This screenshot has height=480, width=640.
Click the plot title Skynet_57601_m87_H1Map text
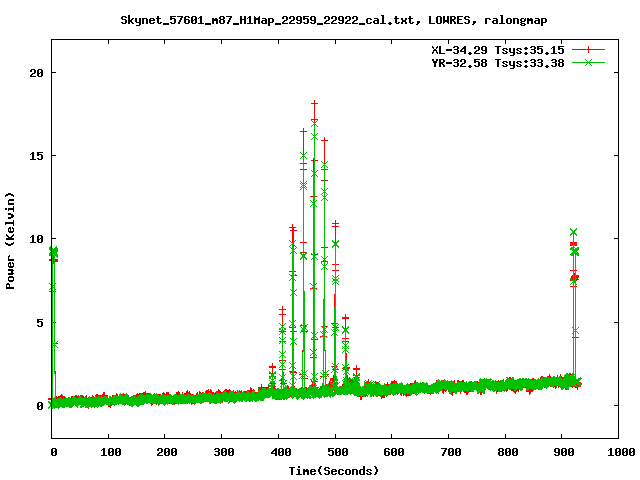point(333,20)
